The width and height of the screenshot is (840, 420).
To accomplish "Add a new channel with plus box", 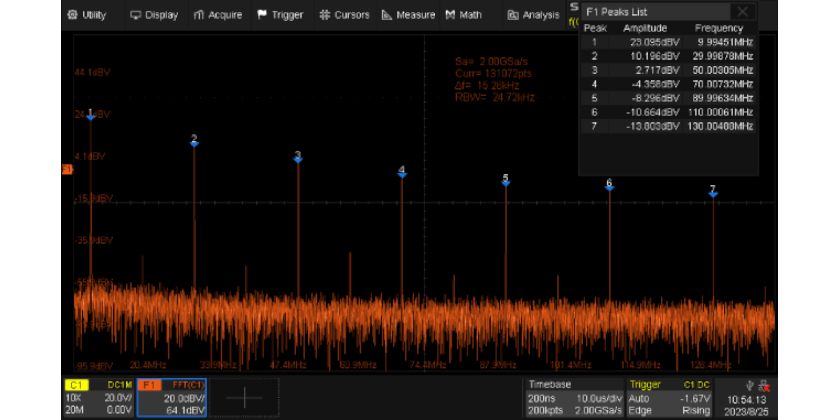I will pos(244,397).
